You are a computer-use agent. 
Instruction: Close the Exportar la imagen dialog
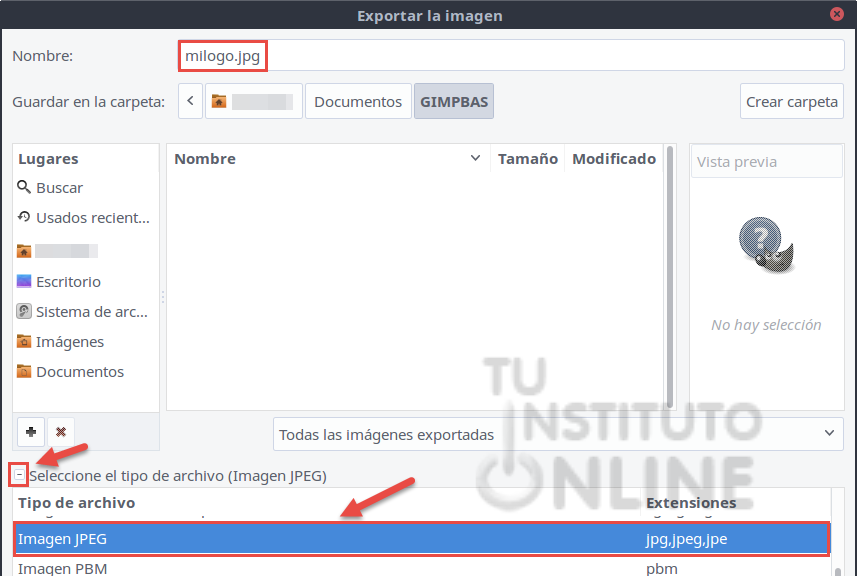(x=836, y=14)
